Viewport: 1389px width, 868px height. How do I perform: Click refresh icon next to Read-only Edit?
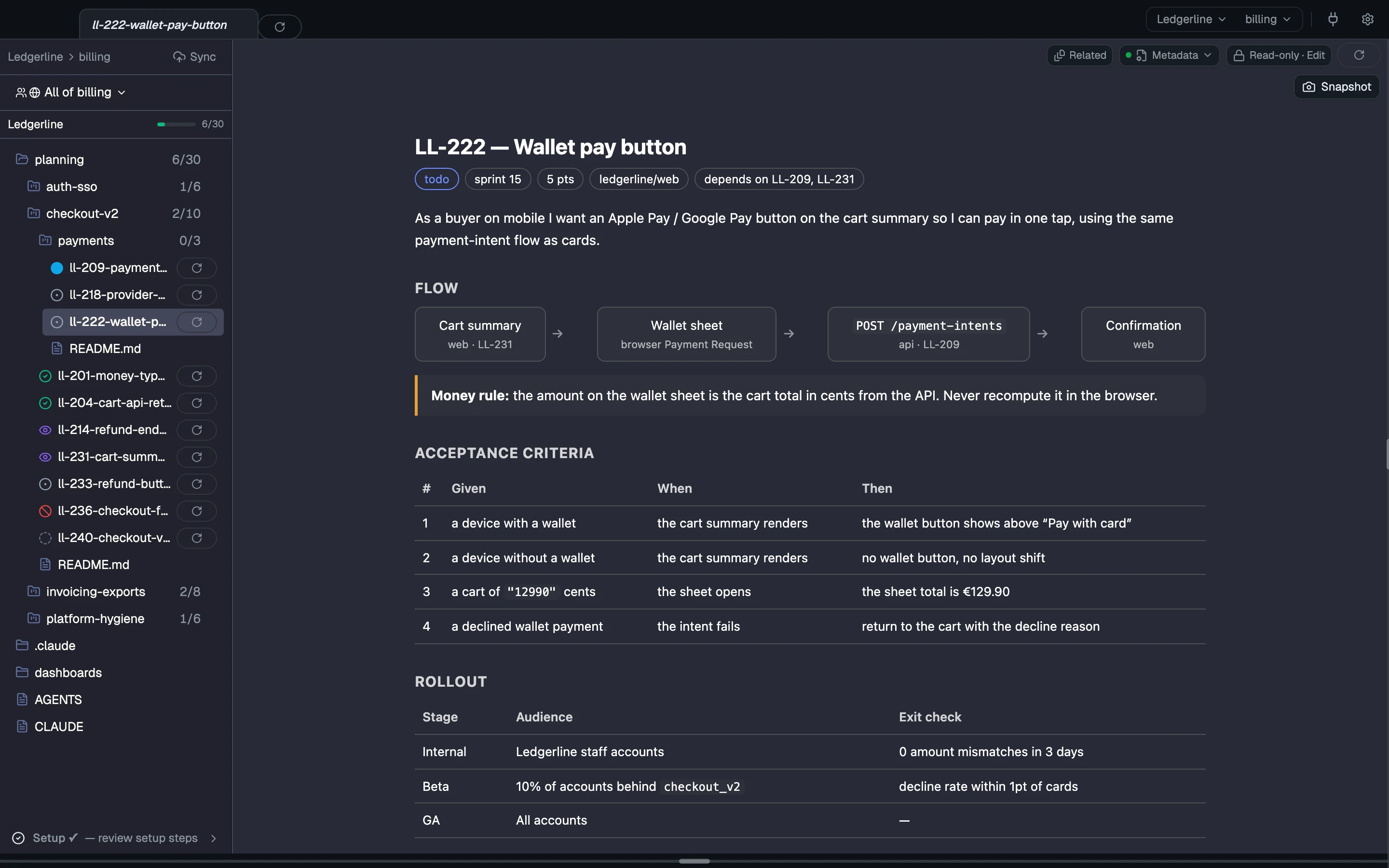(1359, 55)
